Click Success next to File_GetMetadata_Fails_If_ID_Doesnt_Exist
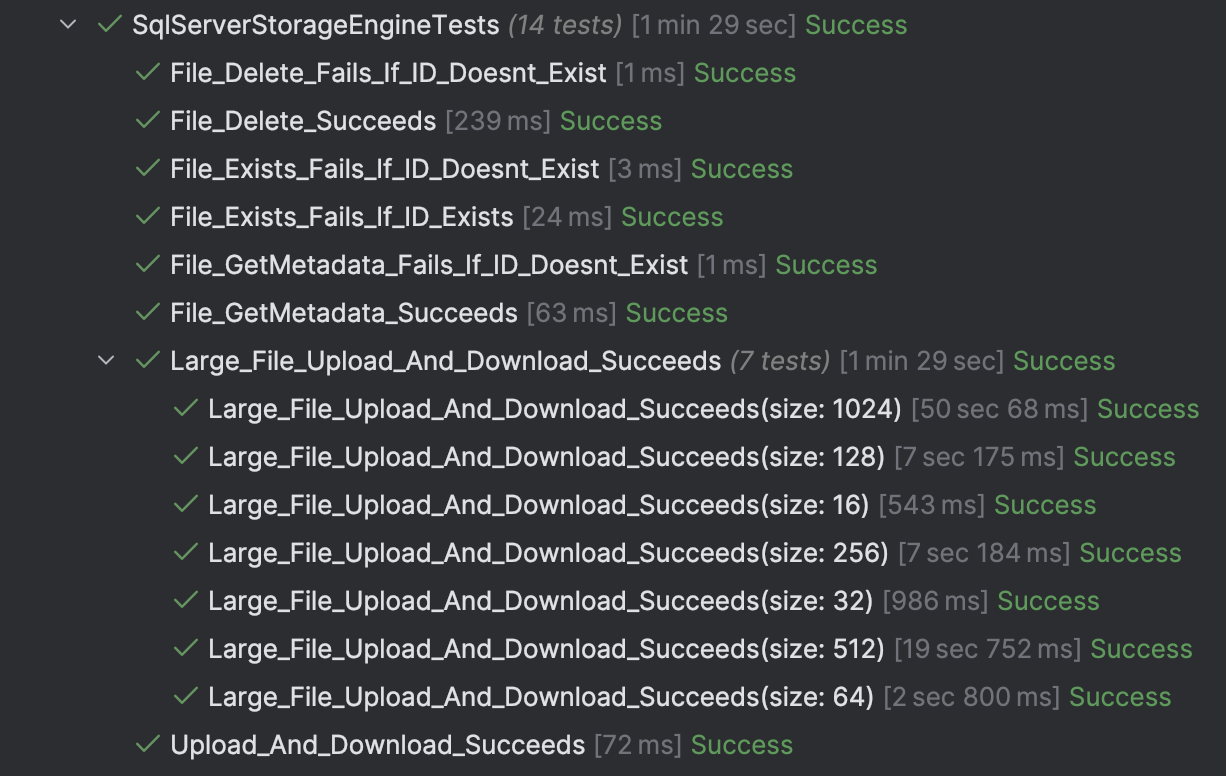Screen dimensions: 1226x776 (825, 264)
